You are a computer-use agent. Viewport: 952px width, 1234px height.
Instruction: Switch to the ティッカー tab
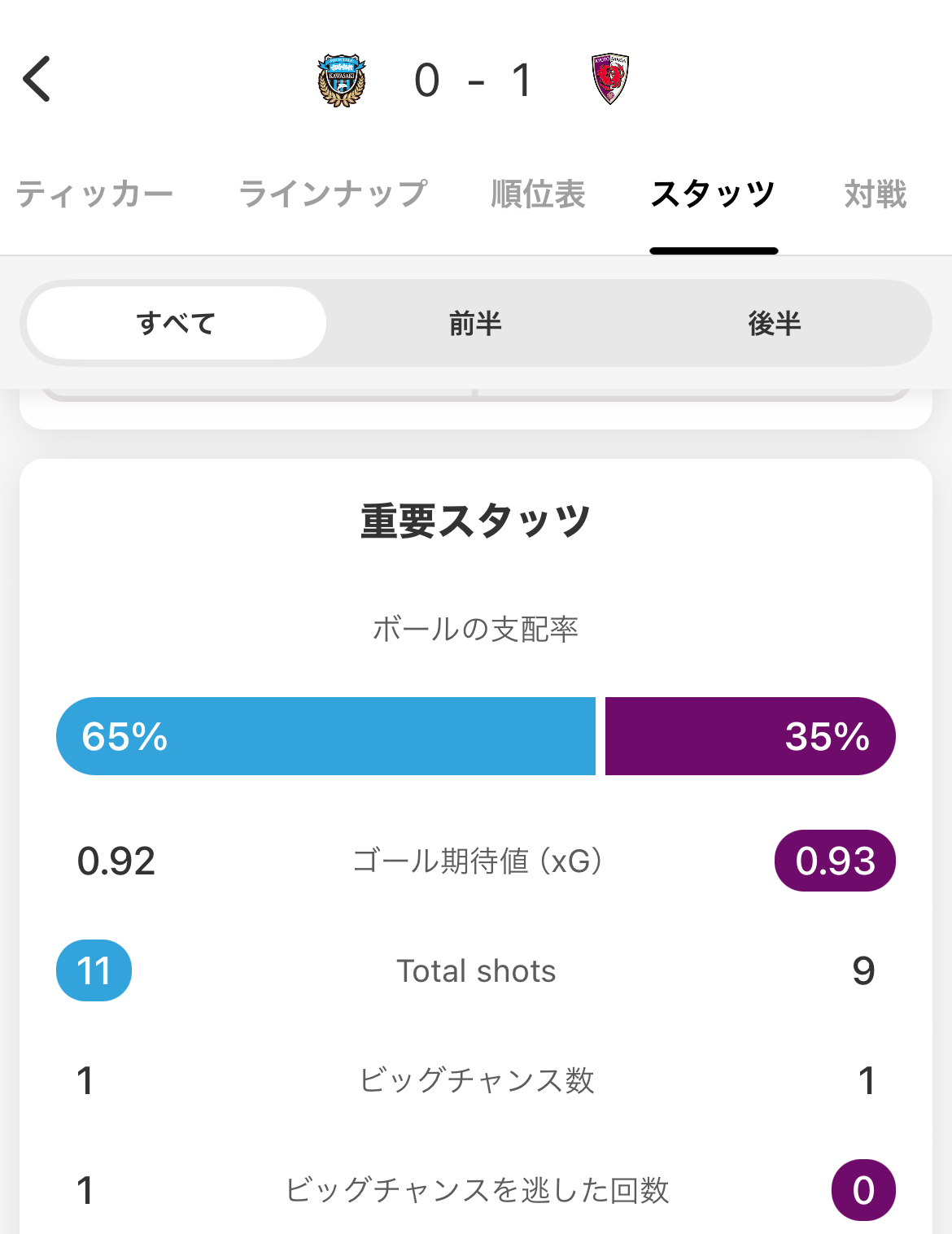tap(94, 194)
